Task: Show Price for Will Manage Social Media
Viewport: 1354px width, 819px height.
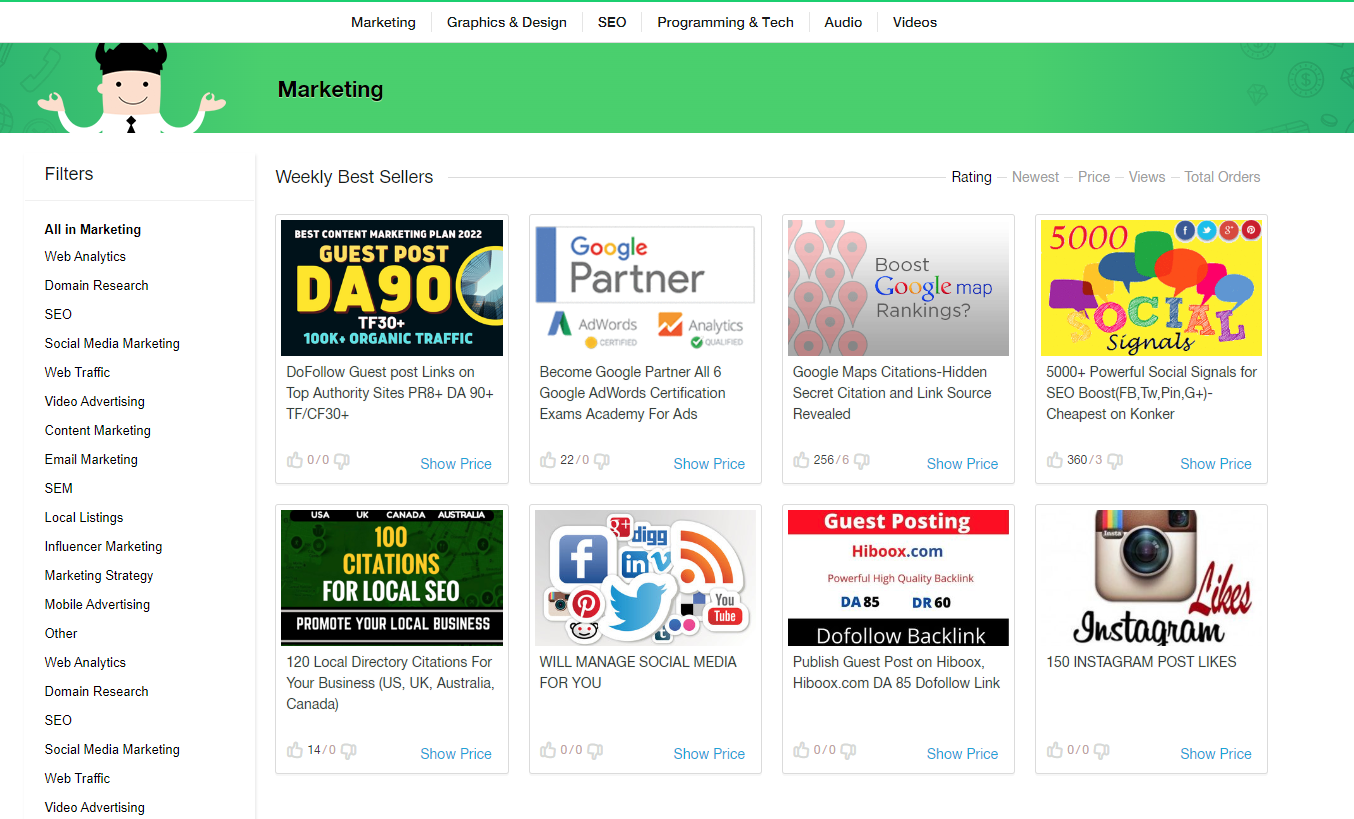Action: pos(709,754)
